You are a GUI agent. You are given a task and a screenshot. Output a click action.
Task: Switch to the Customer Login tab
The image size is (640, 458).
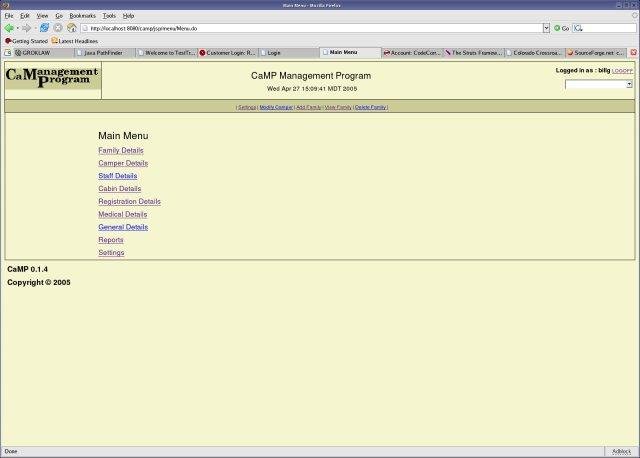[x=228, y=53]
